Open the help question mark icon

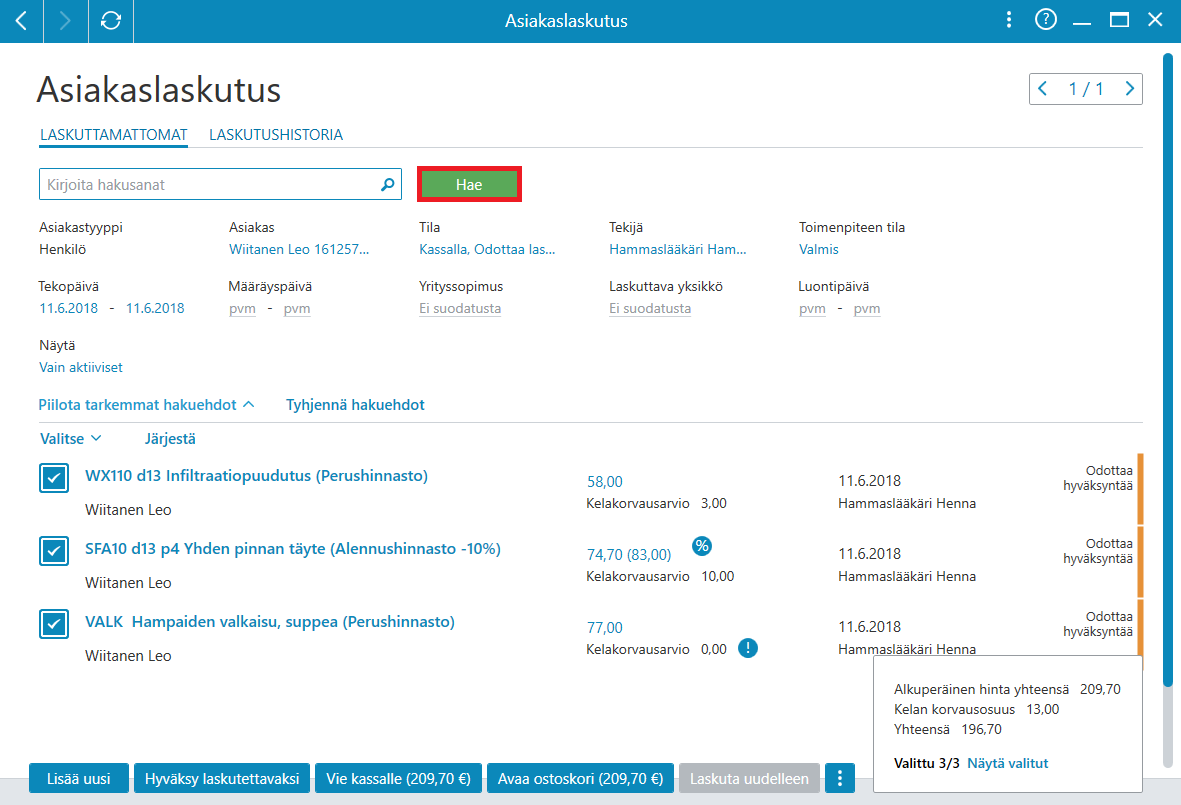[x=1045, y=20]
